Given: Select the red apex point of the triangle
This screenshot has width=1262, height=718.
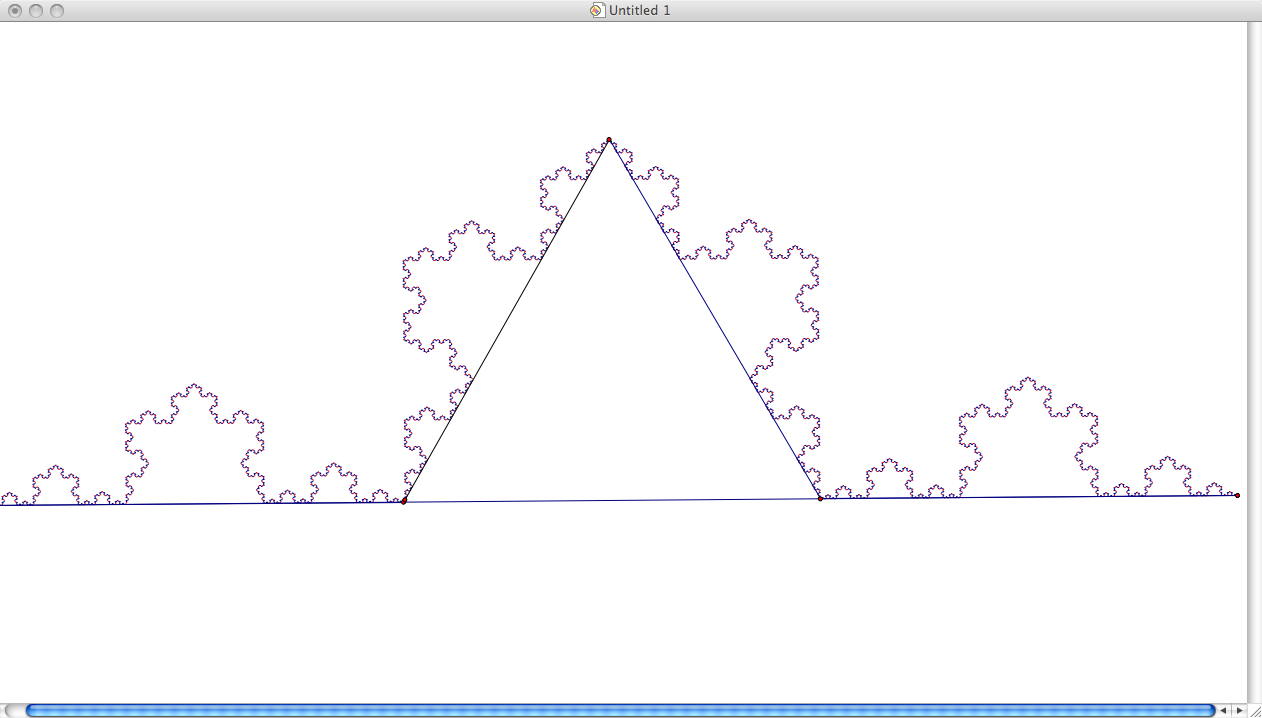Looking at the screenshot, I should [x=608, y=140].
